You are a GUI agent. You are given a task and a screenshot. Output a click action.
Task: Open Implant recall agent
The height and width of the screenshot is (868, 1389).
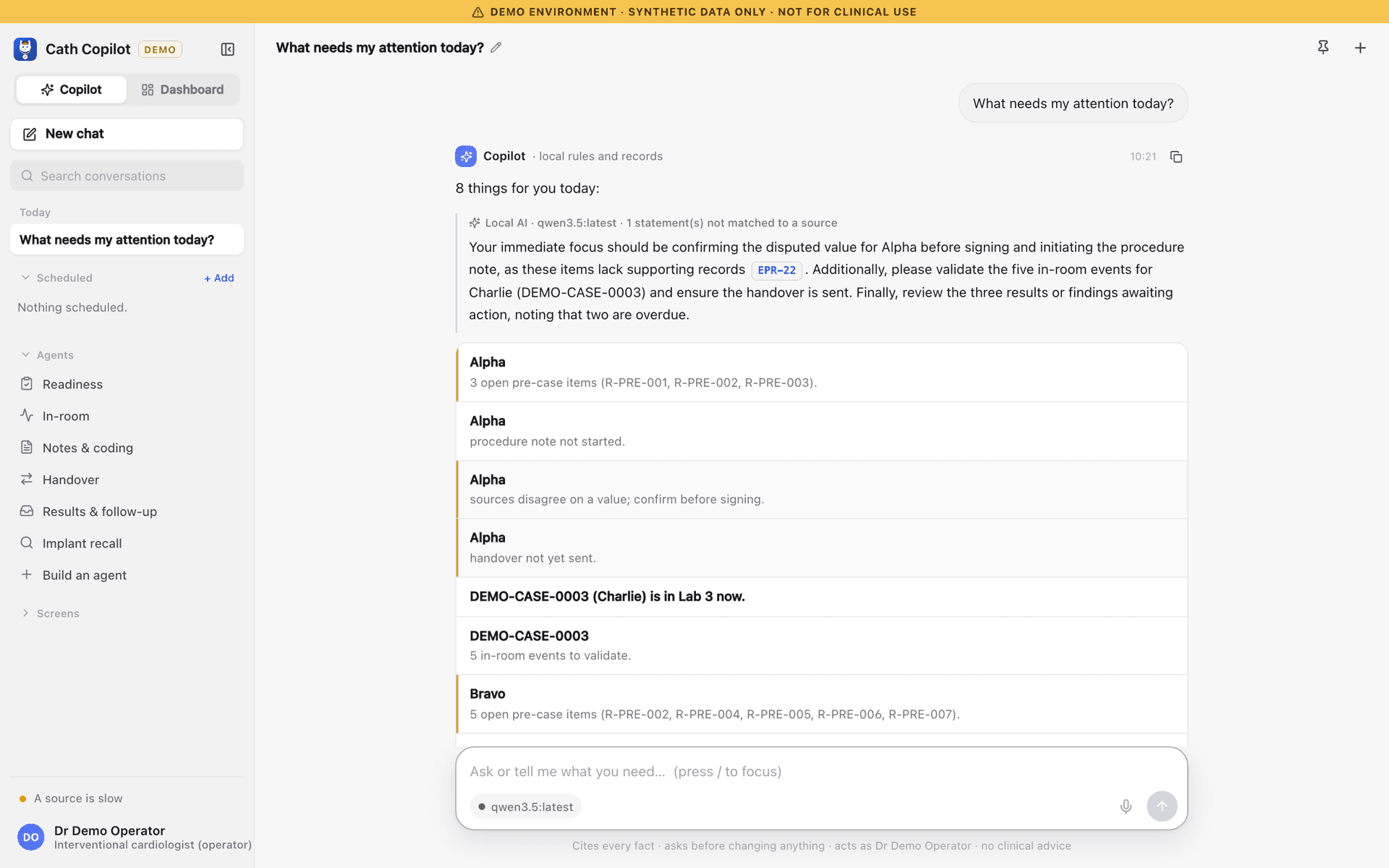tap(127, 543)
